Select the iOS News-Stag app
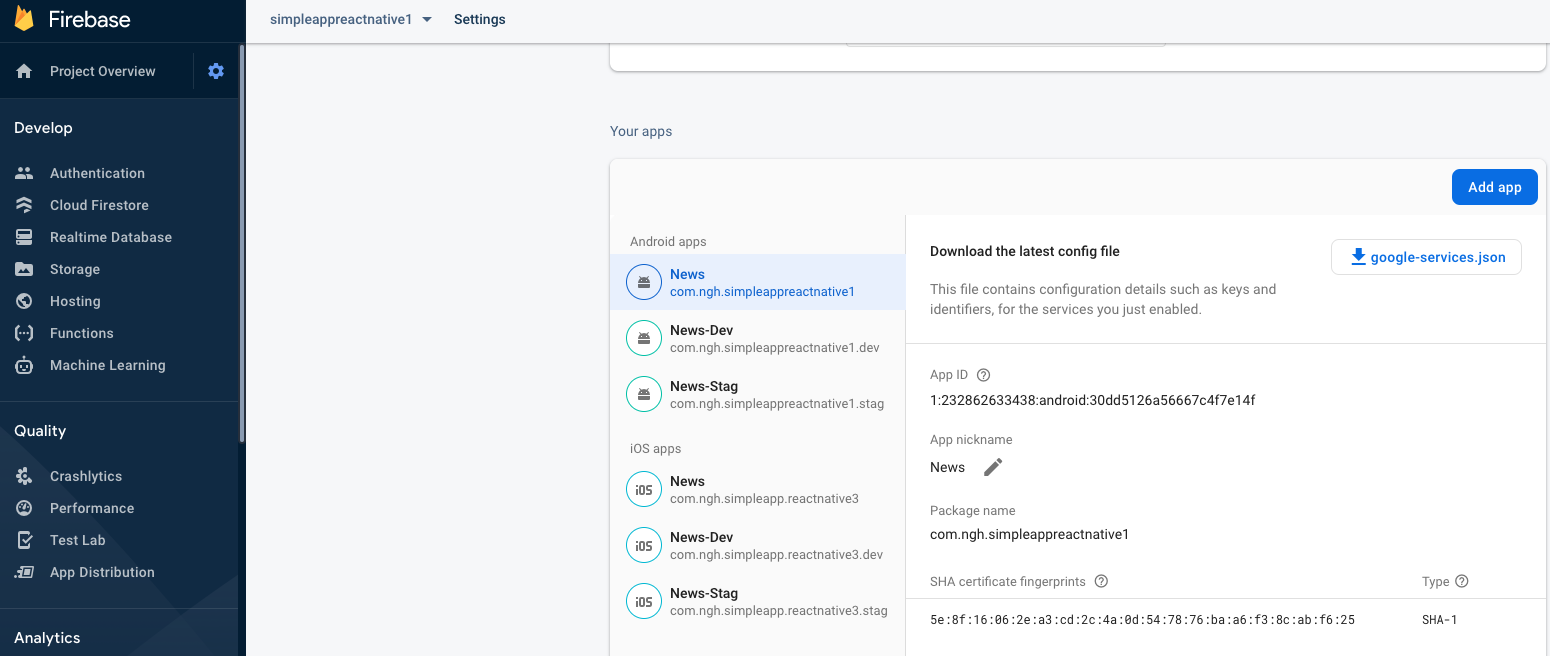This screenshot has width=1550, height=656. [757, 601]
